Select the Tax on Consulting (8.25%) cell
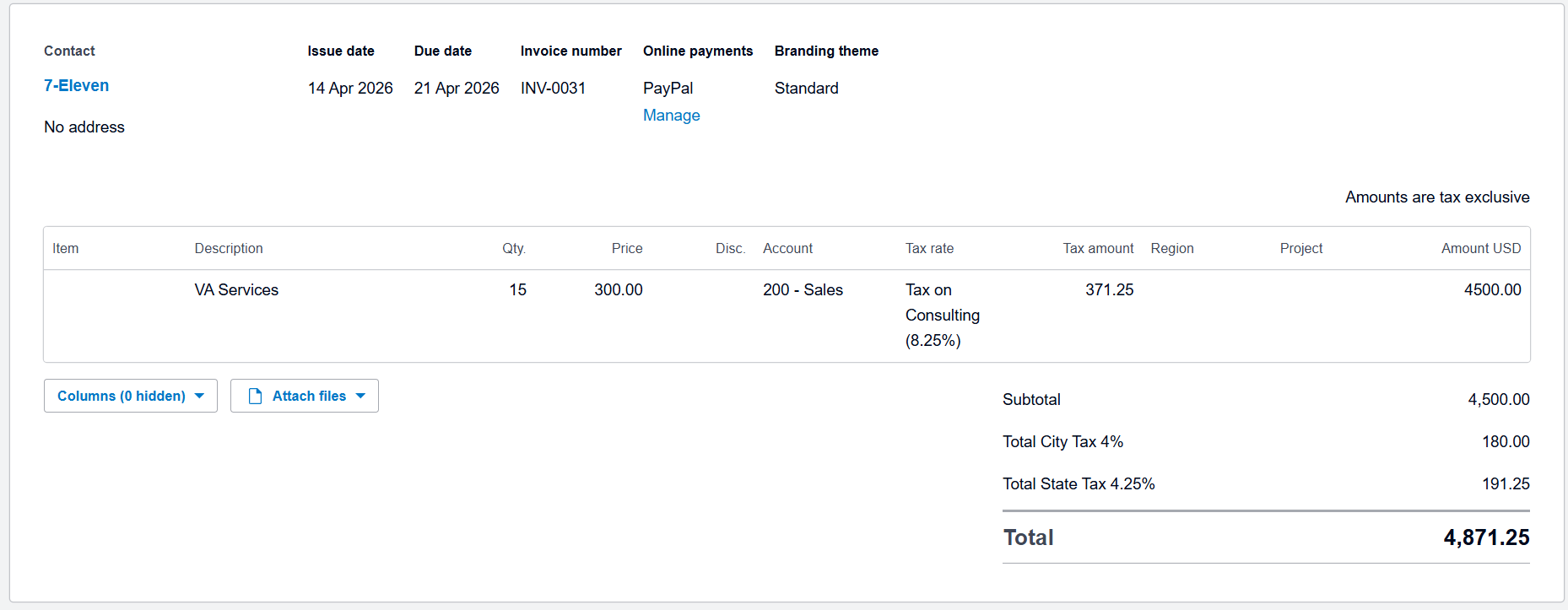 pos(943,315)
